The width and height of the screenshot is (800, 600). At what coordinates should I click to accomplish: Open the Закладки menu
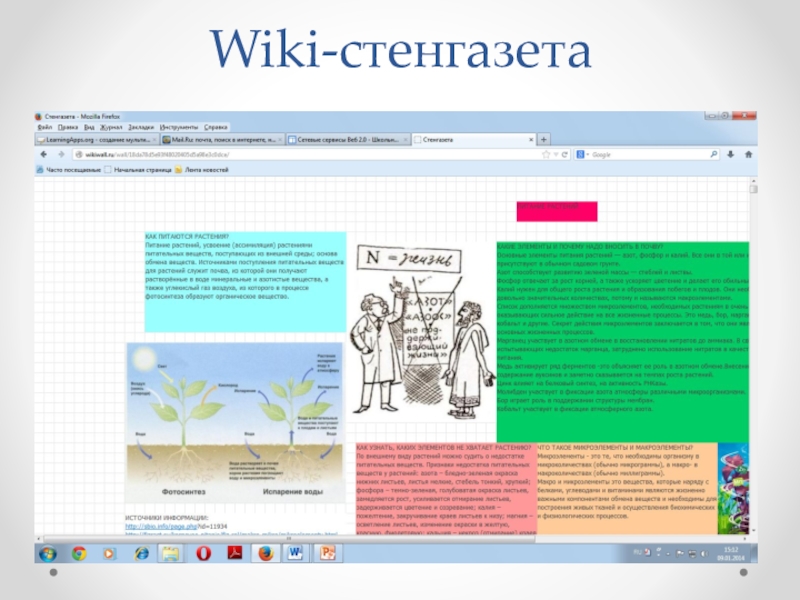(x=141, y=127)
